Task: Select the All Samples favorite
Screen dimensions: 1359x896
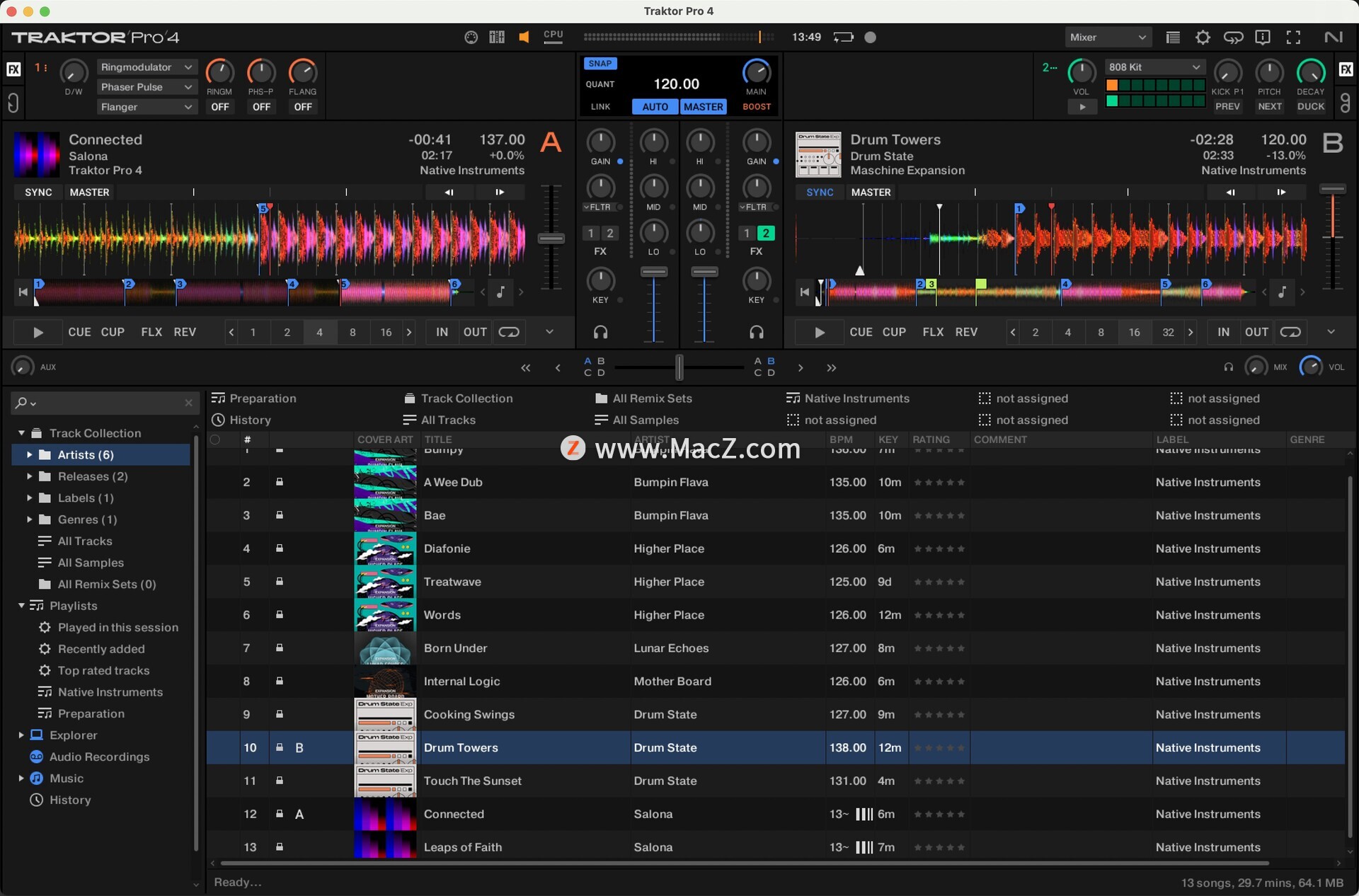Action: 636,420
